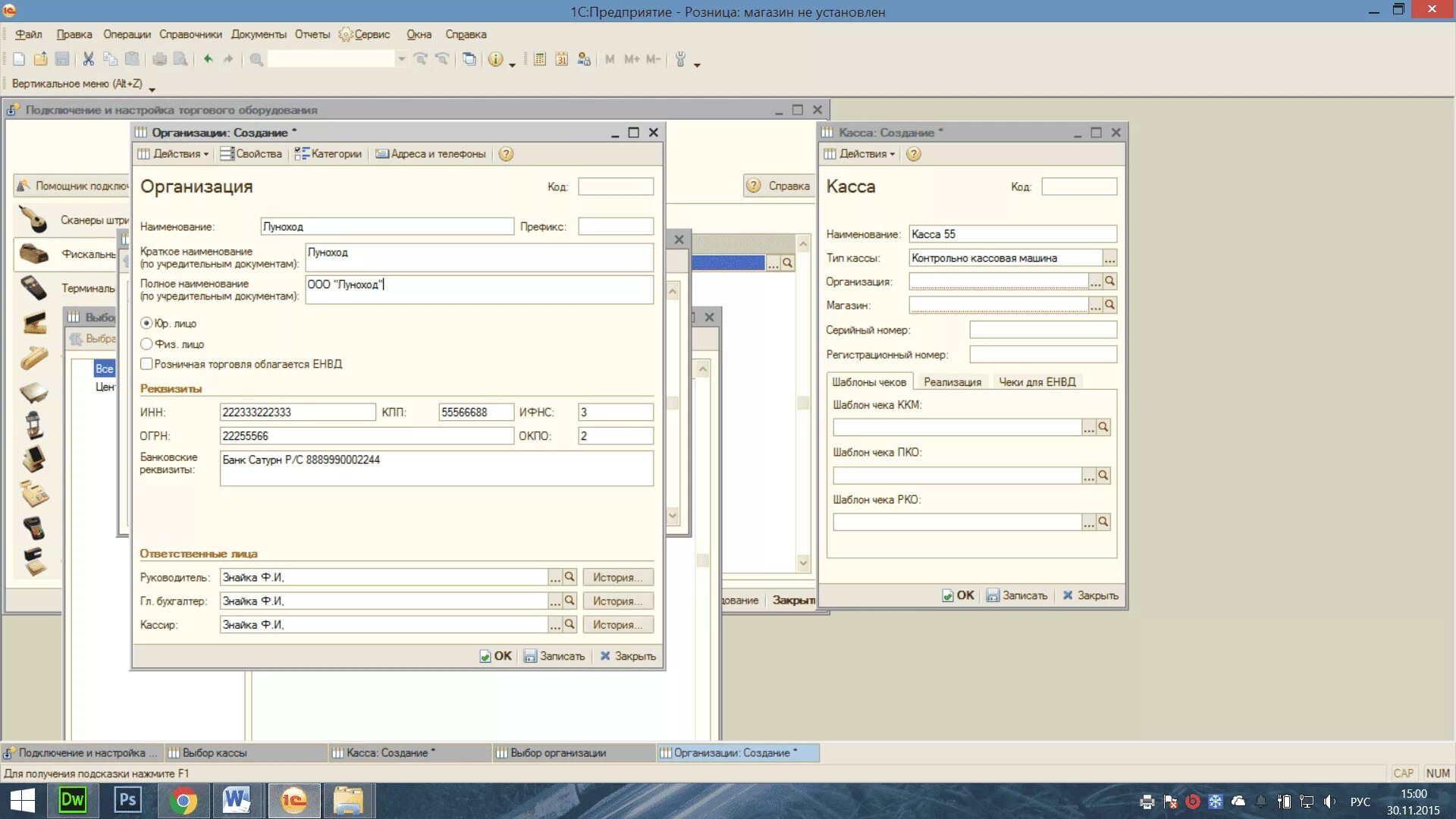Click magnifier for Шаблон чека РКО

click(1103, 522)
